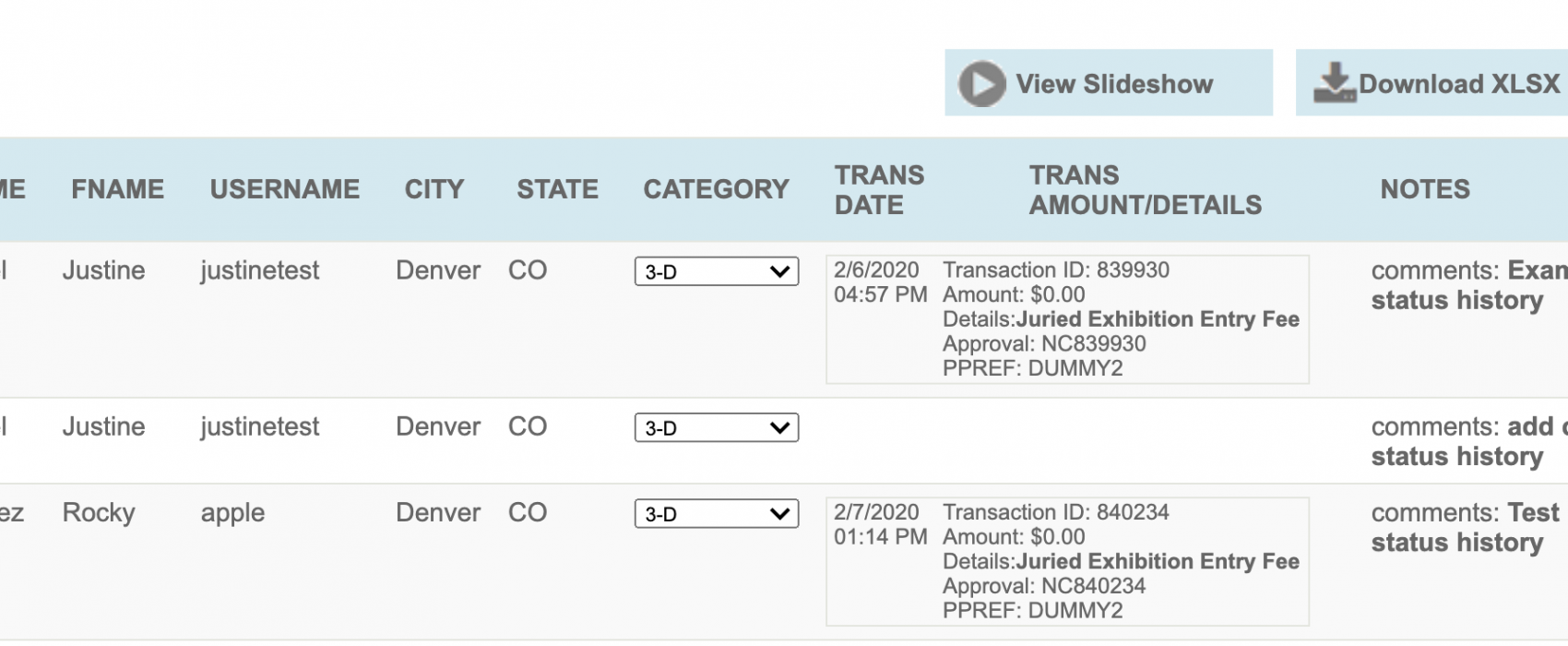Open the category dropdown in Justine's first row
Viewport: 1568px width, 646px height.
click(x=717, y=271)
